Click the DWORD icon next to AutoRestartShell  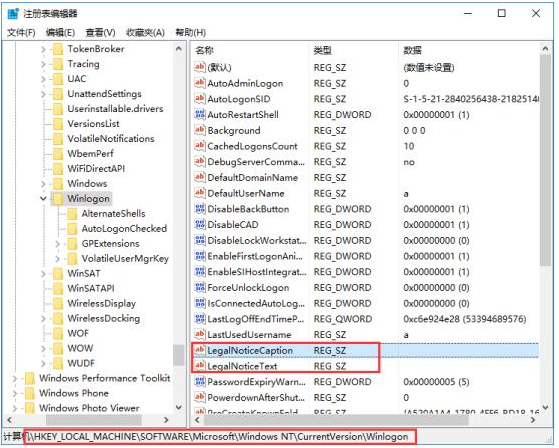200,114
